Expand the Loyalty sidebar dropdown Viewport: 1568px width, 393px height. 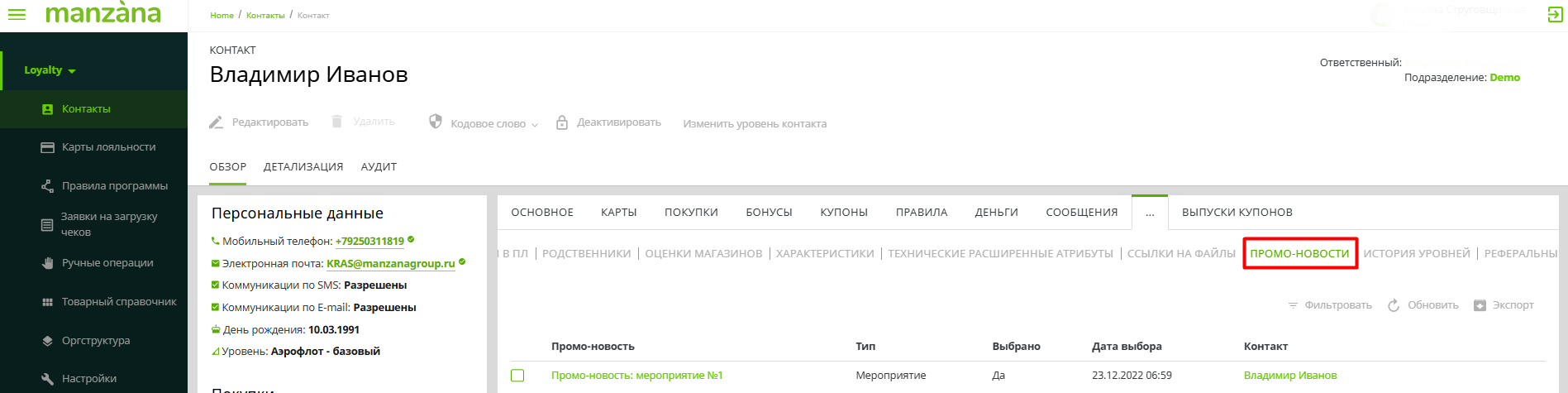pyautogui.click(x=50, y=70)
